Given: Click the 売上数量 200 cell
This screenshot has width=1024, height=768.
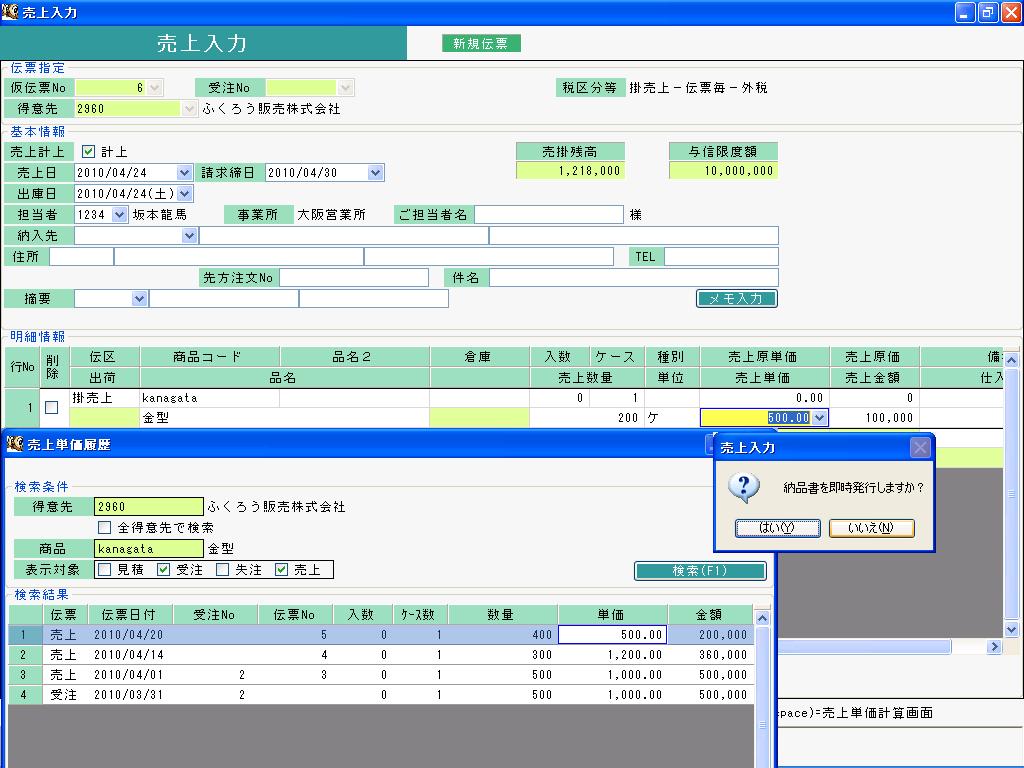Looking at the screenshot, I should [x=586, y=417].
